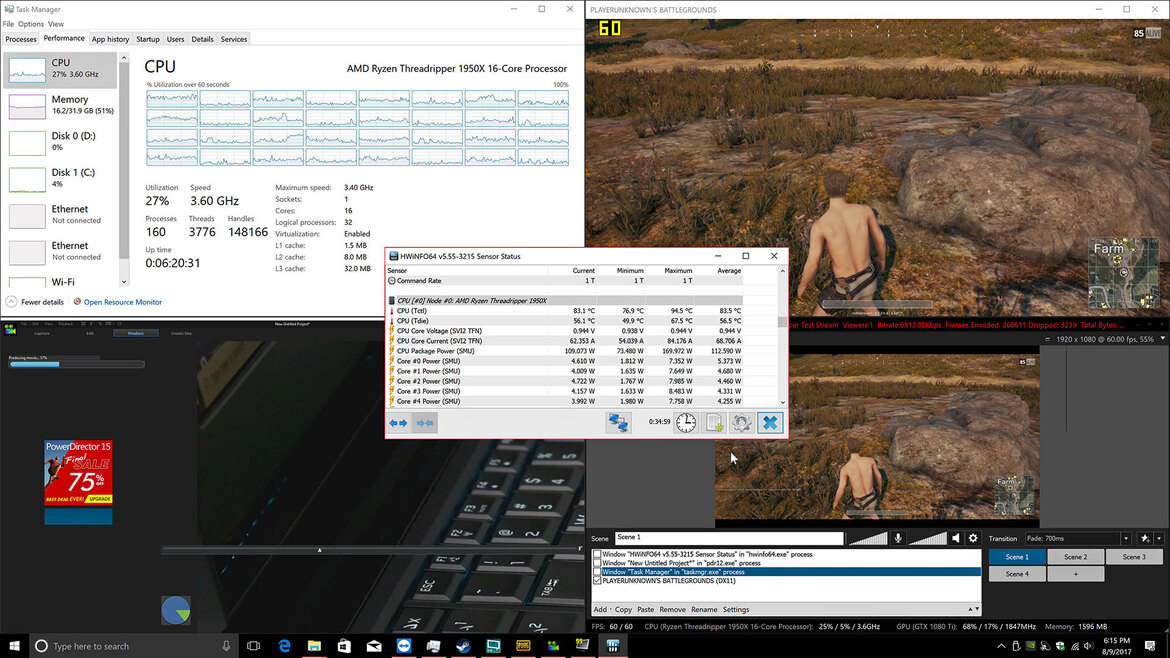Open Action Center notifications icon
Viewport: 1170px width, 658px height.
1151,646
